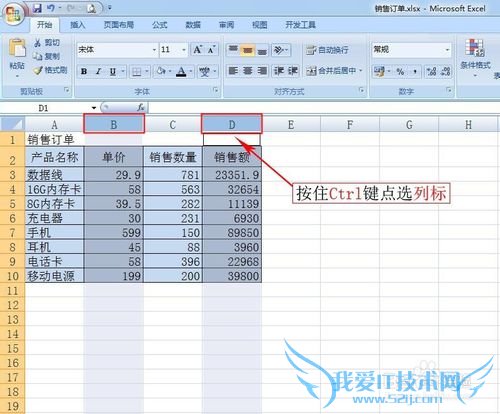Apply fill color with the paint bucket
This screenshot has height=414, width=500.
161,71
